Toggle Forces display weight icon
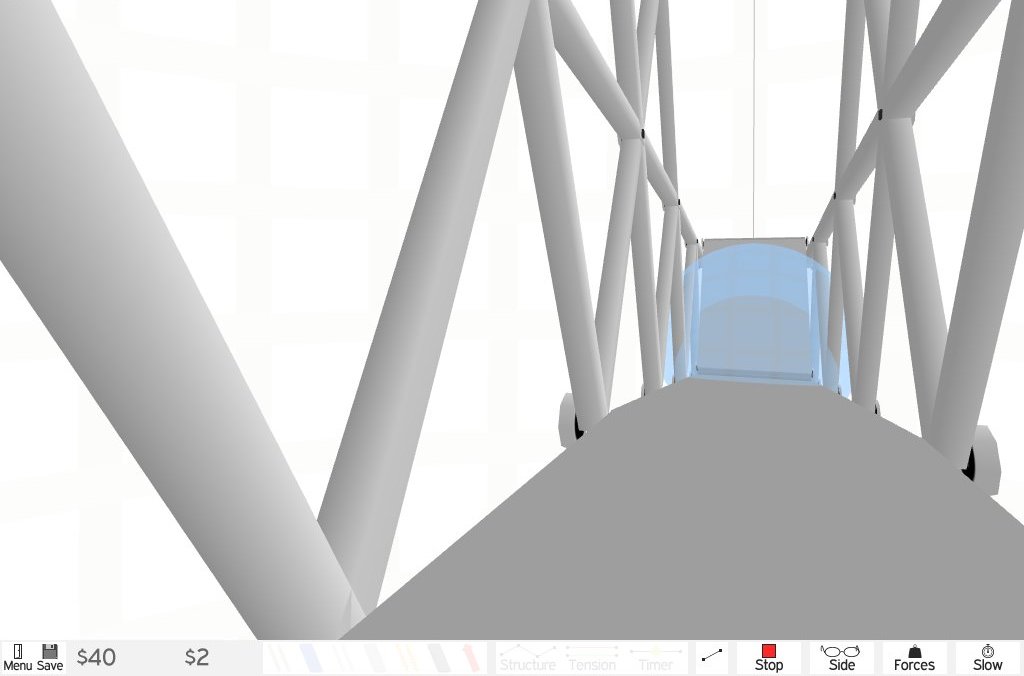This screenshot has width=1024, height=676. click(913, 657)
